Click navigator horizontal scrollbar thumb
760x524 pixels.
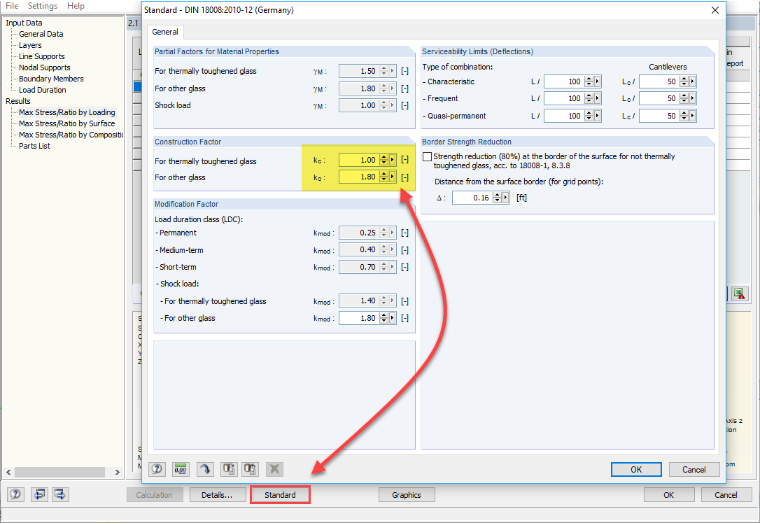(60, 472)
